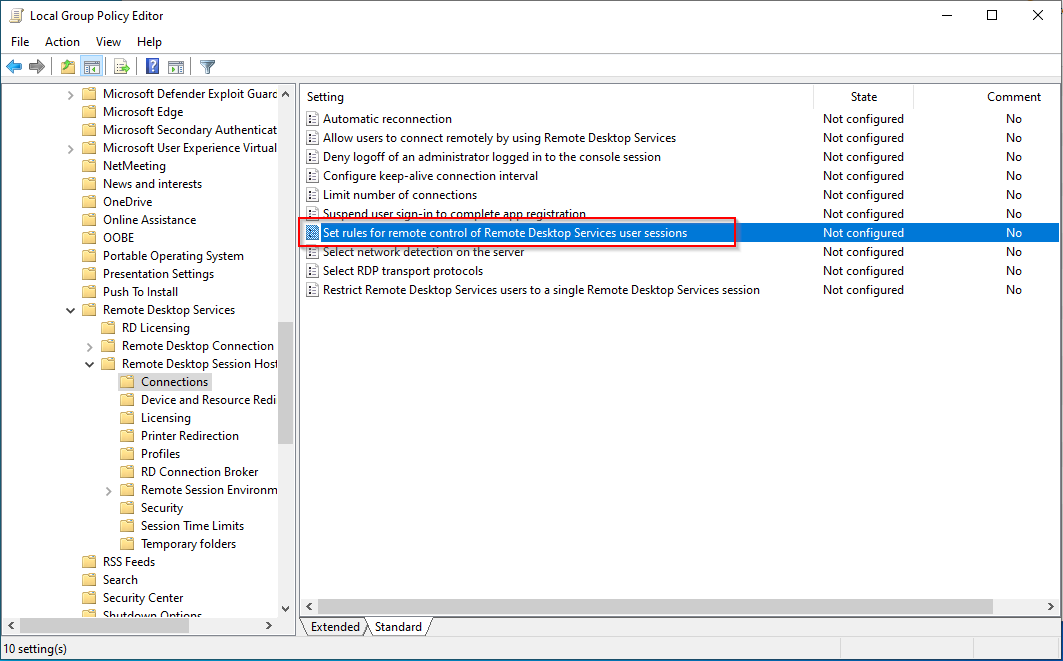
Task: Sort the list by the State column header
Action: pos(863,97)
